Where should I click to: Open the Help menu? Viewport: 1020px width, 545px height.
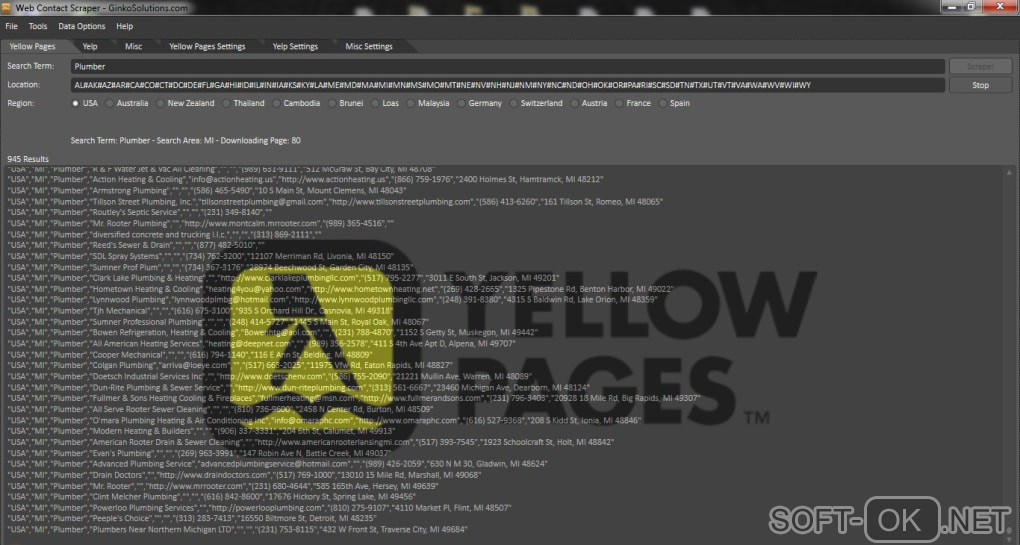124,26
